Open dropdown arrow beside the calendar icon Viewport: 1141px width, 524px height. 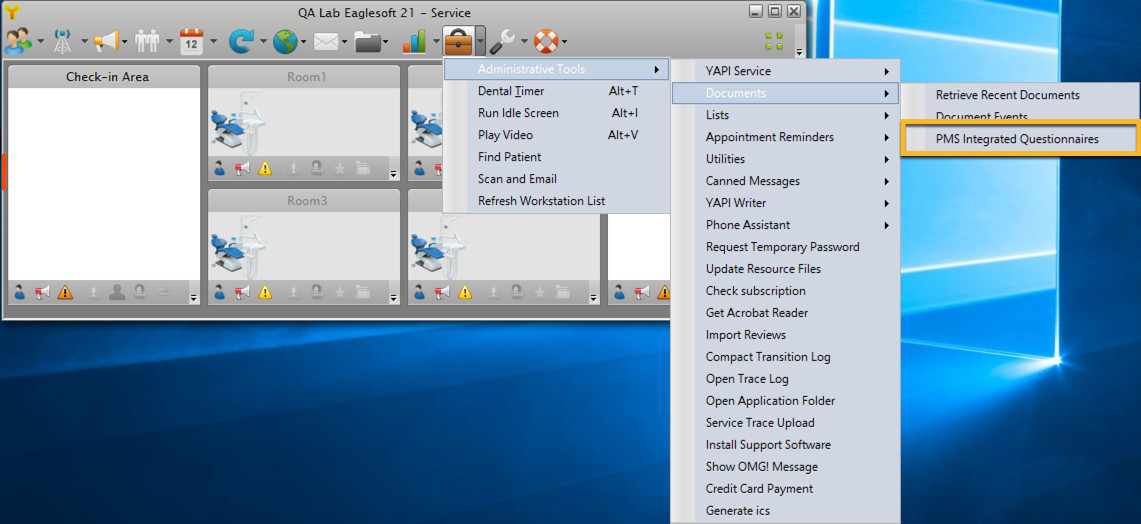213,41
